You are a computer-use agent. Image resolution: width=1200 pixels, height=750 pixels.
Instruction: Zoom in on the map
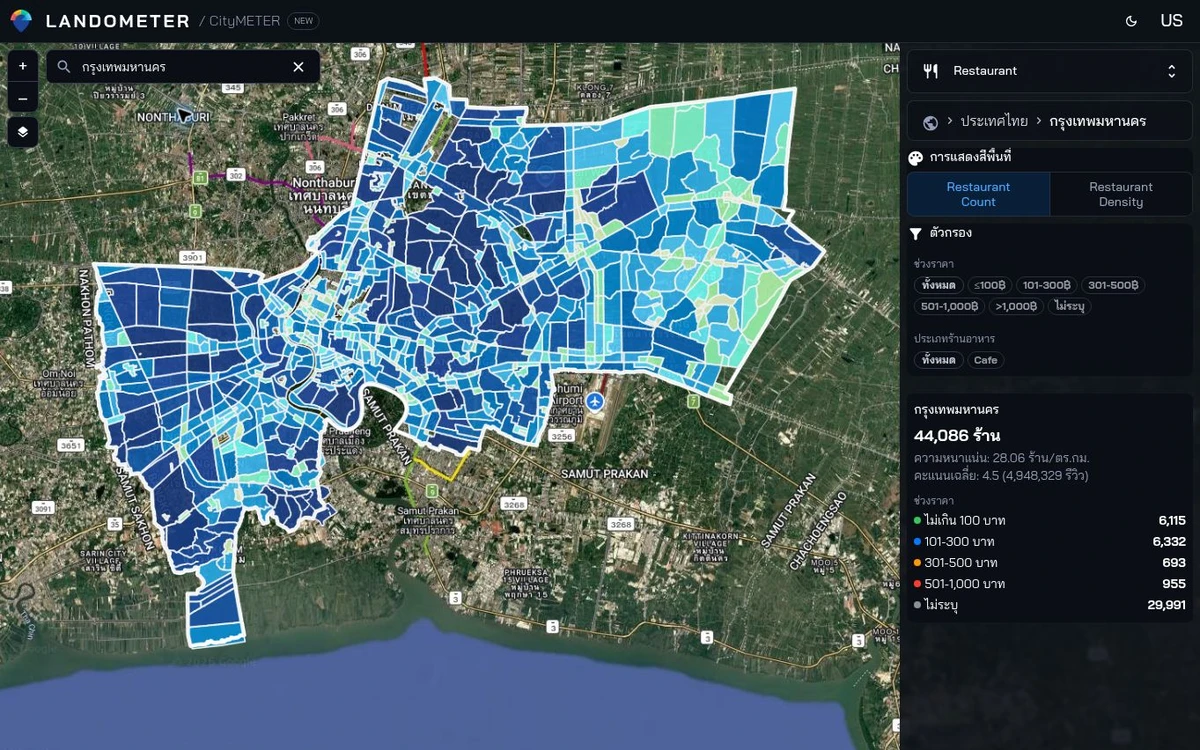(x=22, y=66)
